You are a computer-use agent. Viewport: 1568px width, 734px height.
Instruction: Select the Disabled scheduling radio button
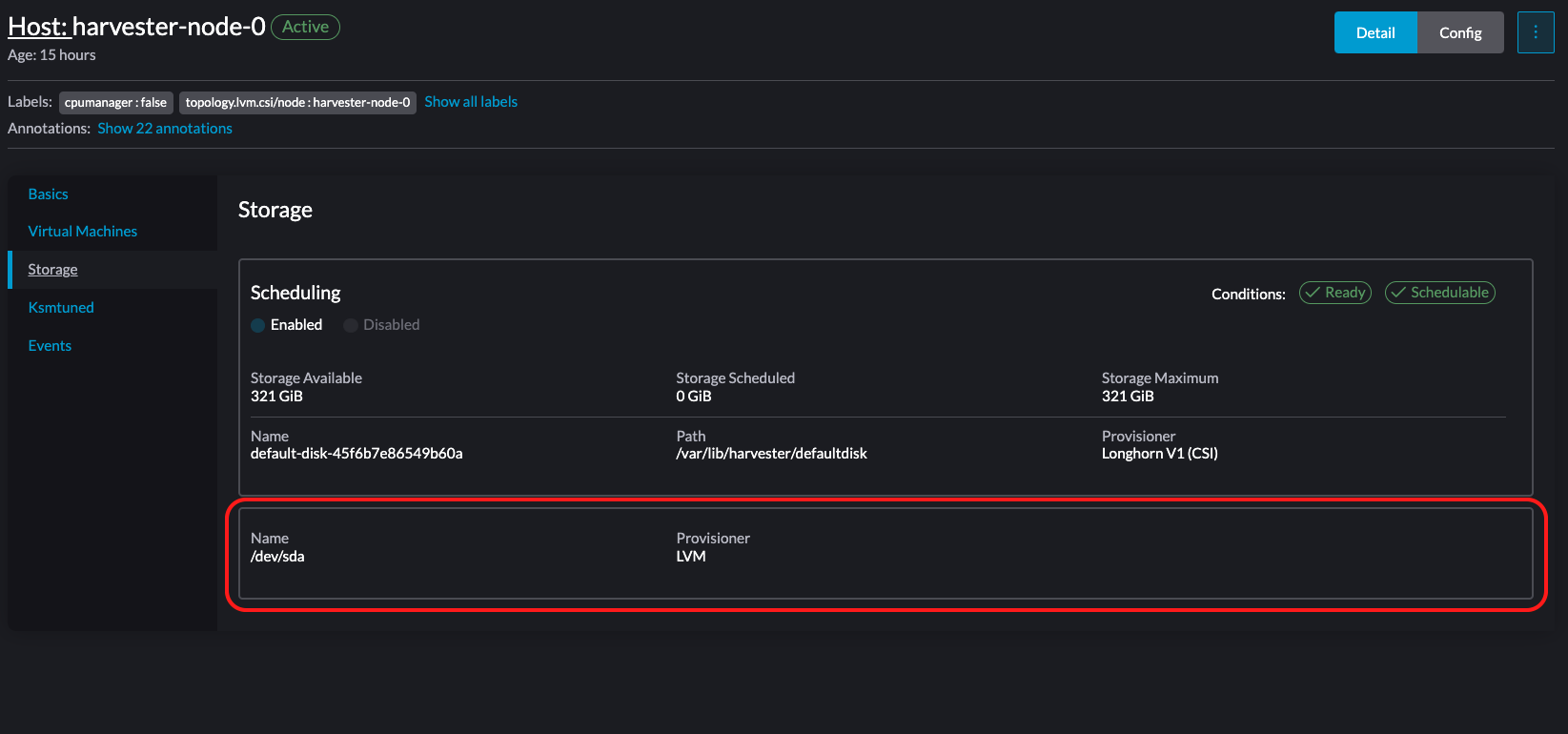tap(351, 325)
